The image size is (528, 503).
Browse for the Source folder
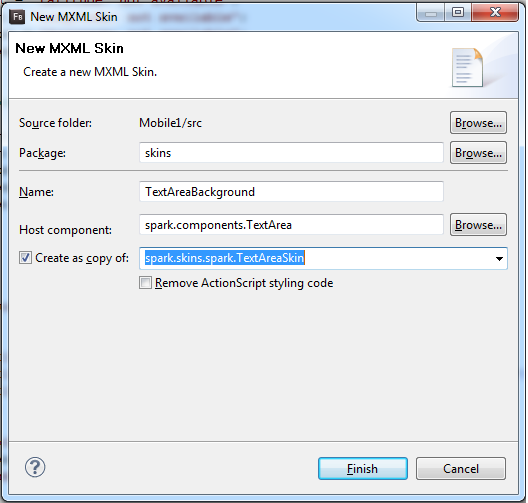pyautogui.click(x=478, y=123)
